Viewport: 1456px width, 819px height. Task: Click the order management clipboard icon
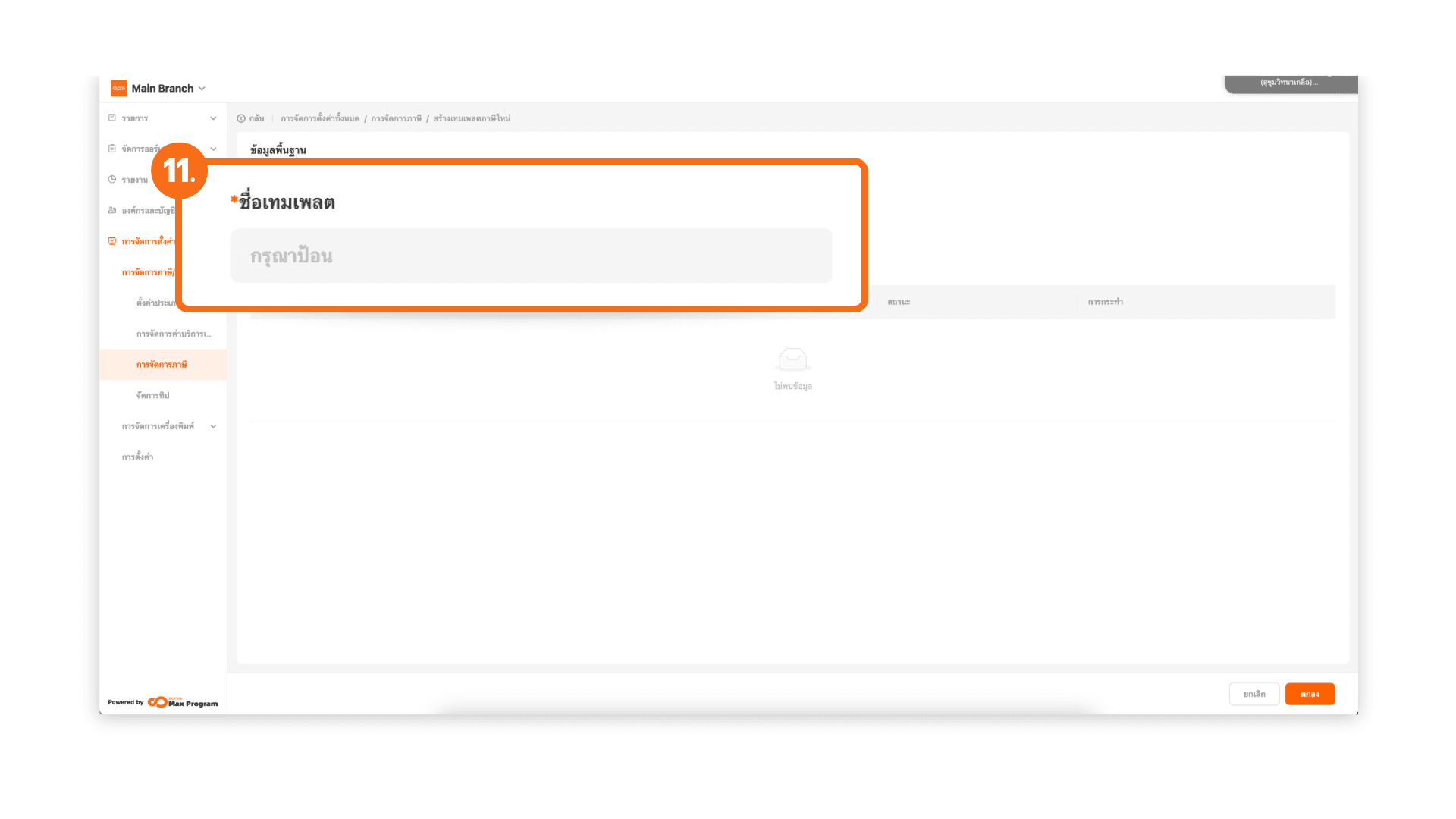coord(112,149)
